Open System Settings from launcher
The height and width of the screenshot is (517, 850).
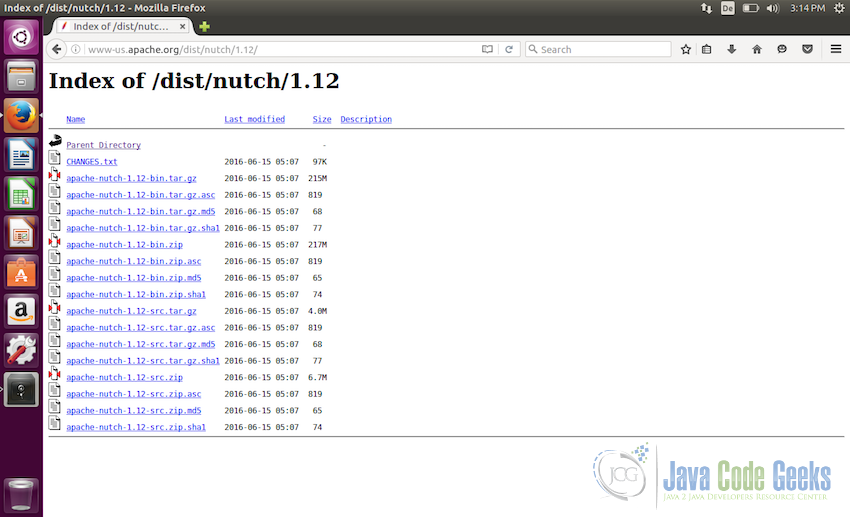point(21,350)
